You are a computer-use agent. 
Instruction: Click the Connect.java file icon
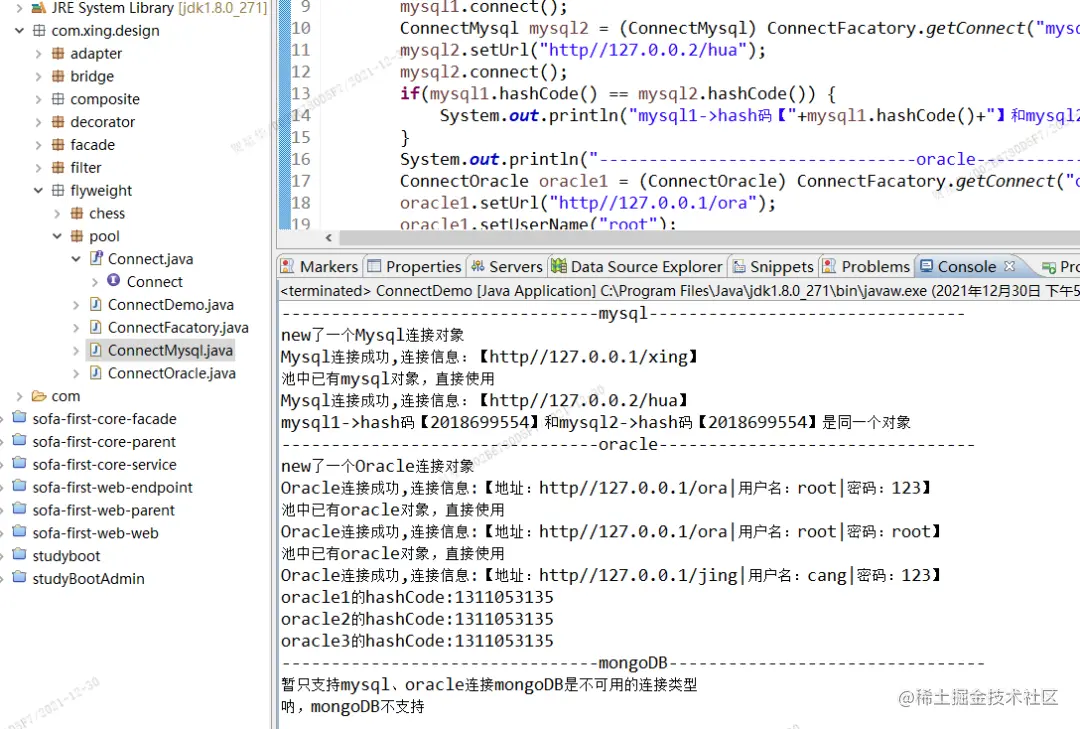pos(96,258)
